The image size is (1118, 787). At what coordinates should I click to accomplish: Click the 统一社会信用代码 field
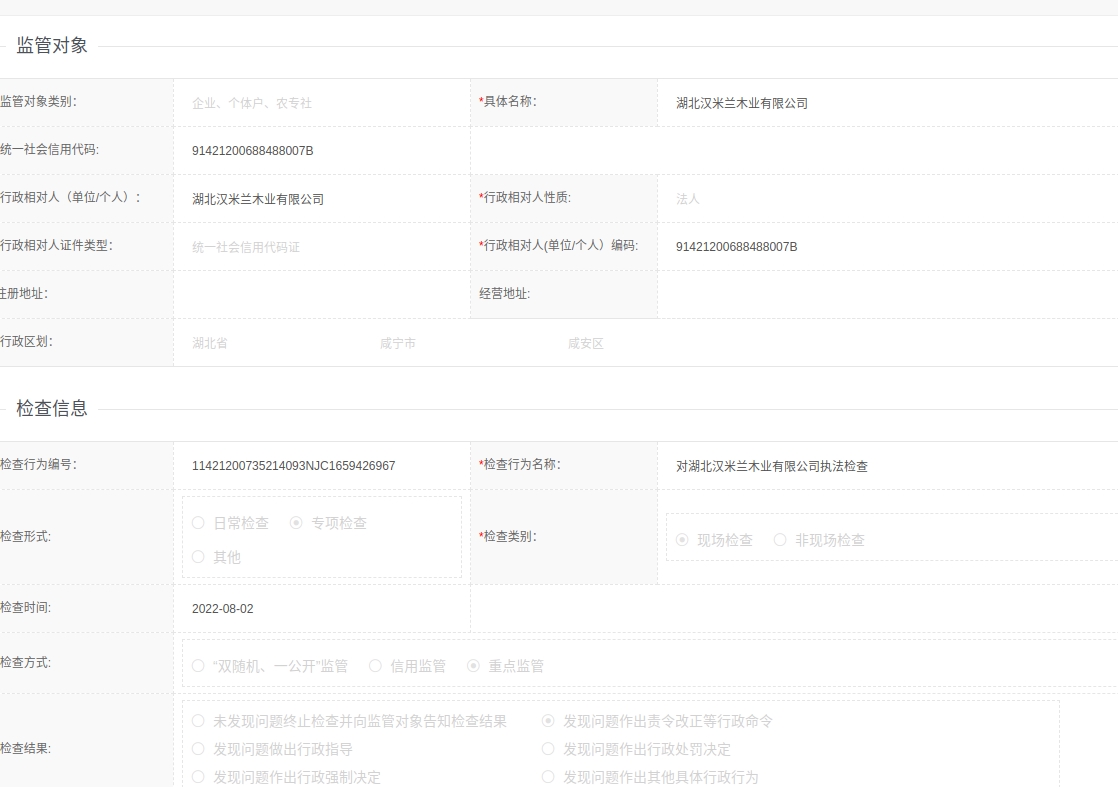pyautogui.click(x=322, y=150)
